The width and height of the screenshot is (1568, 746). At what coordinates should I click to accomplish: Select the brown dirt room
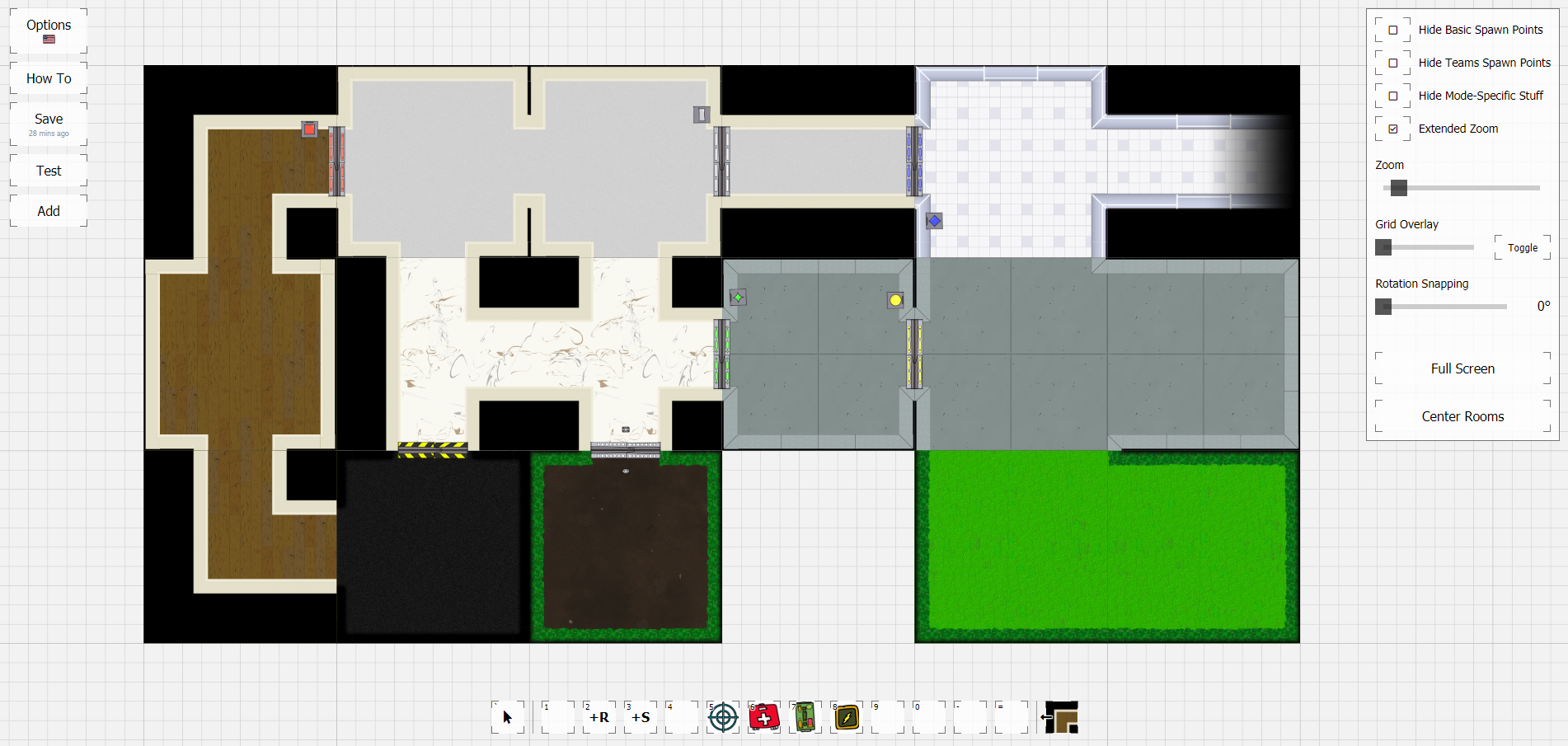coord(626,547)
